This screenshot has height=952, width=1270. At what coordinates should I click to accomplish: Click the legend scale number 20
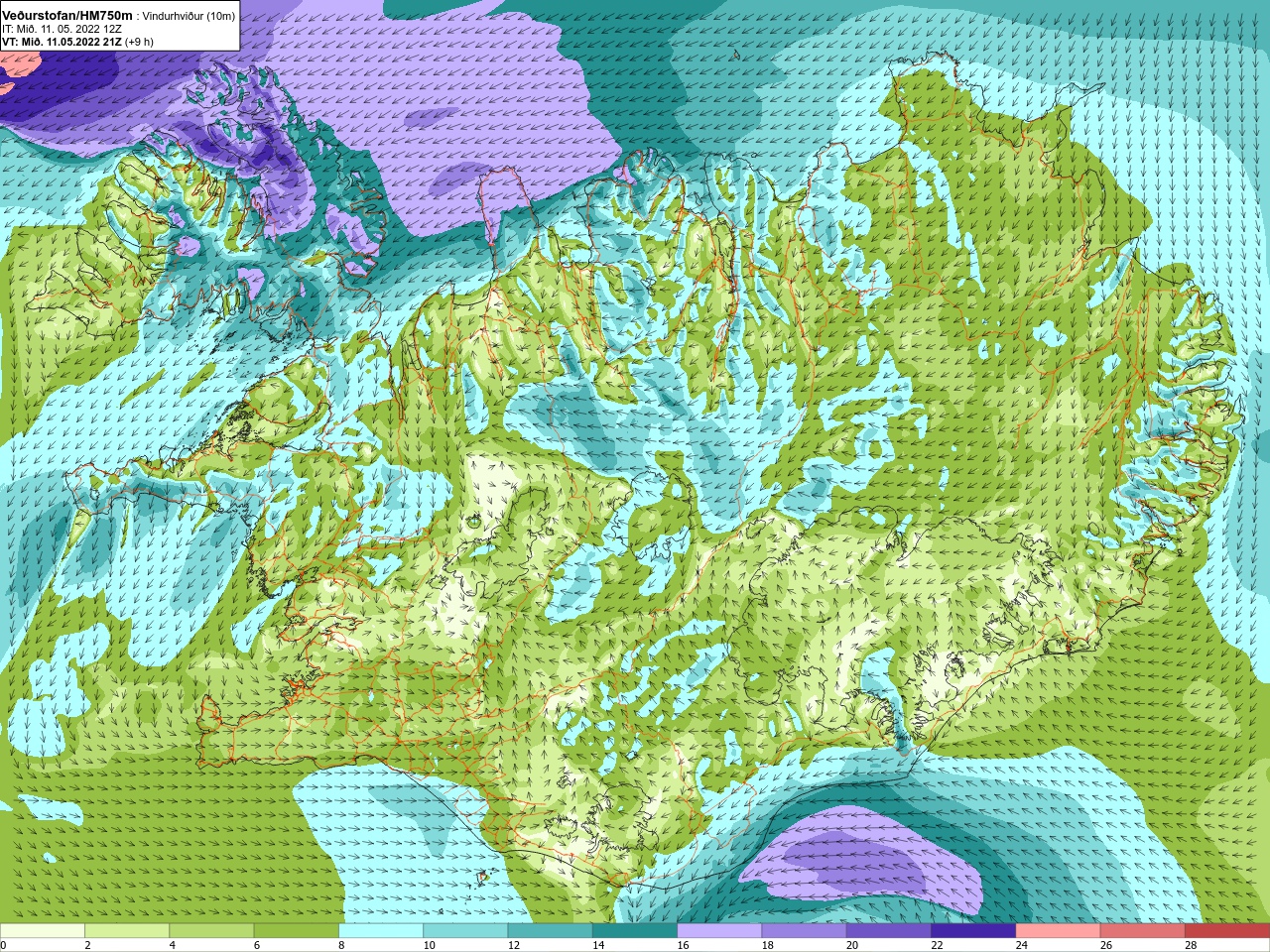click(x=853, y=945)
